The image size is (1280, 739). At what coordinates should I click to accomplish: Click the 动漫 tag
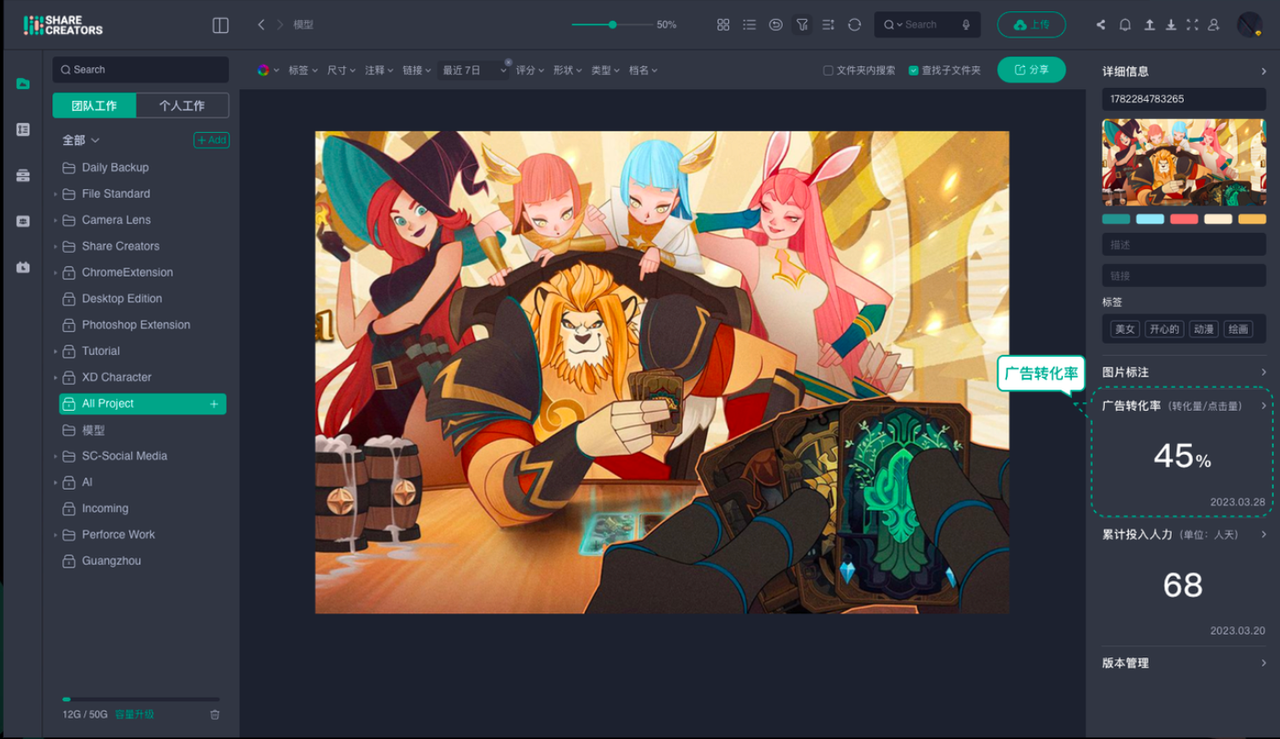(1203, 329)
